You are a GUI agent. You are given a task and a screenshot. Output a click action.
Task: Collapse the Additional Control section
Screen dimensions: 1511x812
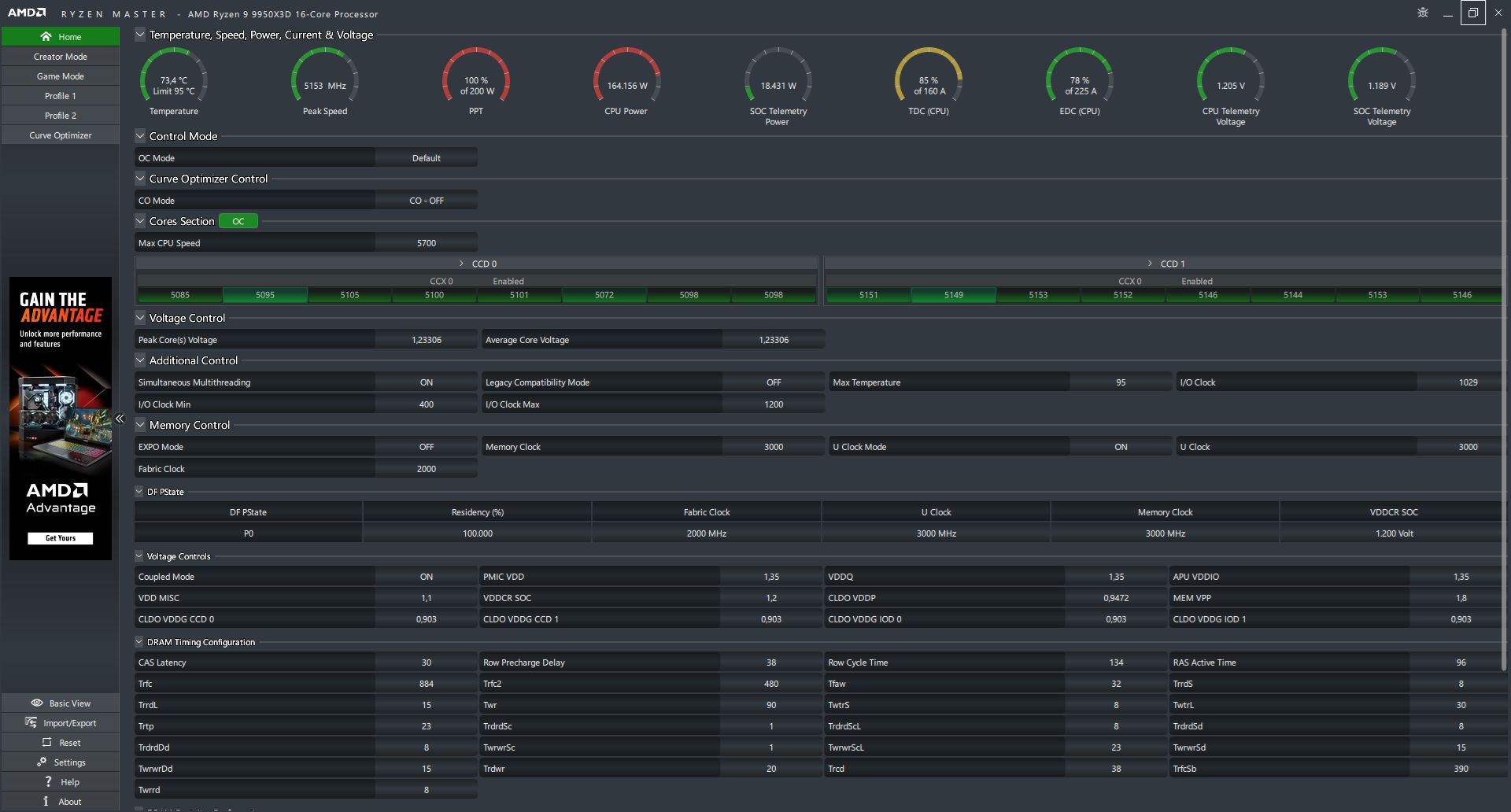140,360
